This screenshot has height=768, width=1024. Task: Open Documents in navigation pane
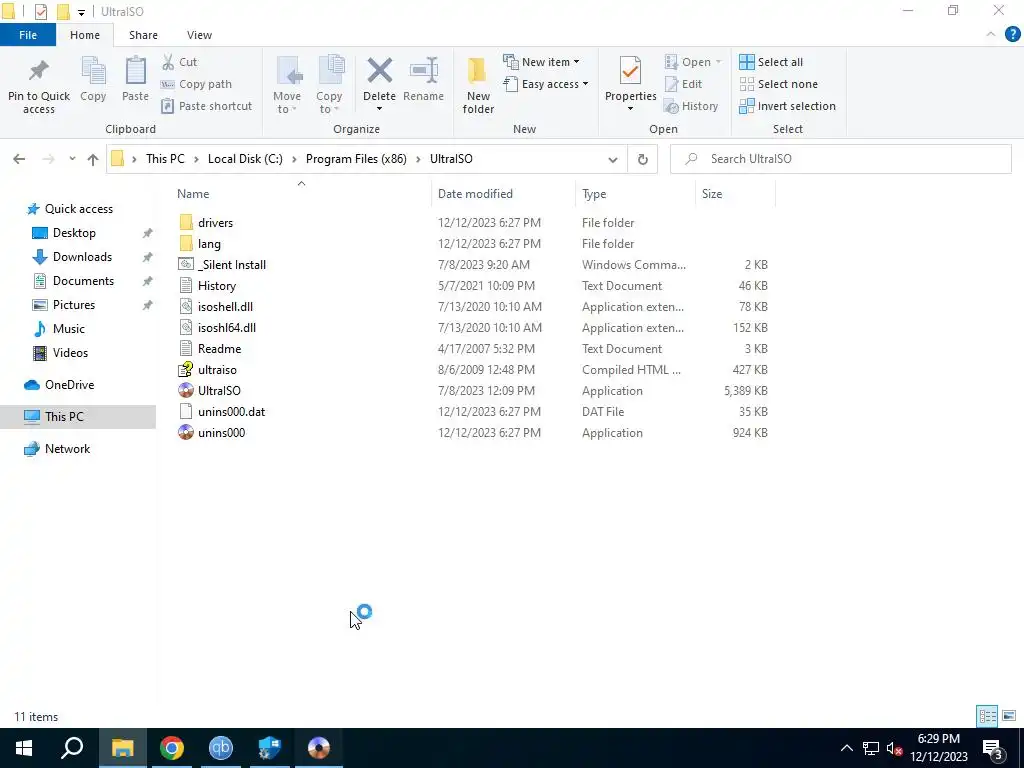[83, 281]
